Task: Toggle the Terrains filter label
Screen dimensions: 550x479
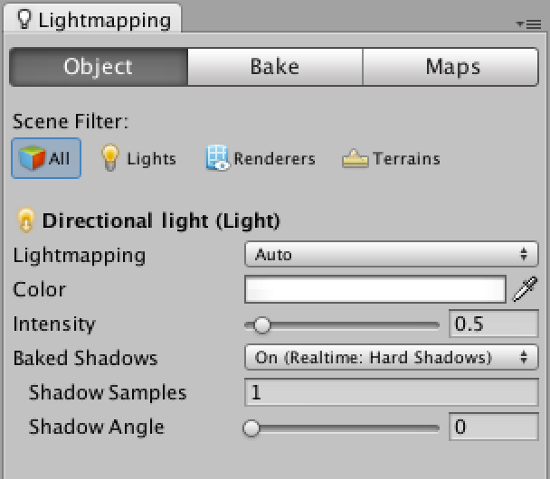Action: [407, 158]
